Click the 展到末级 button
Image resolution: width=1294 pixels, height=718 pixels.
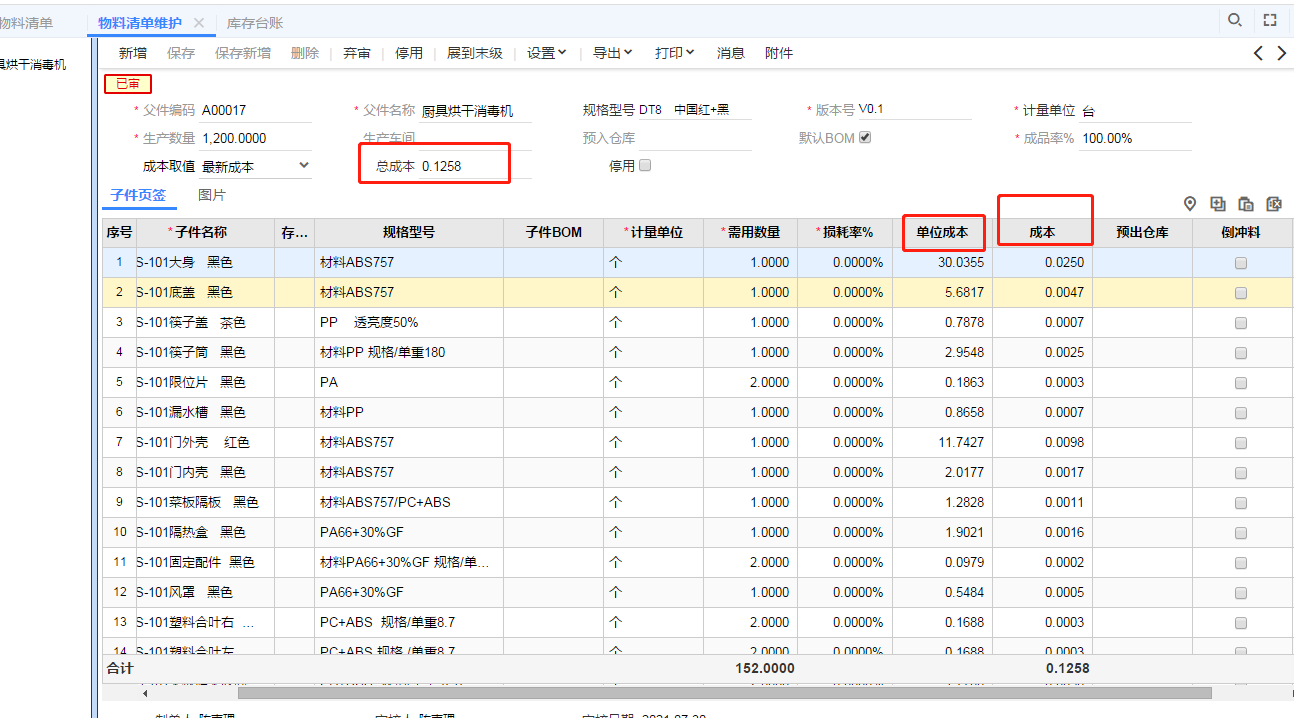tap(475, 53)
